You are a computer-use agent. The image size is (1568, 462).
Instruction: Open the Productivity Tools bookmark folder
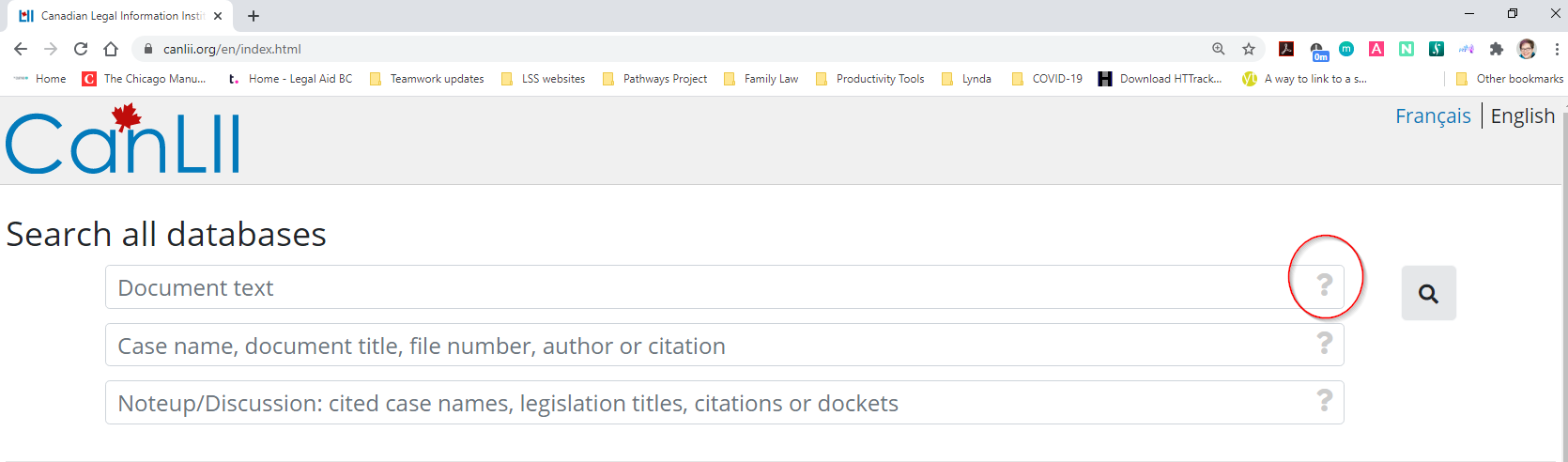click(869, 79)
